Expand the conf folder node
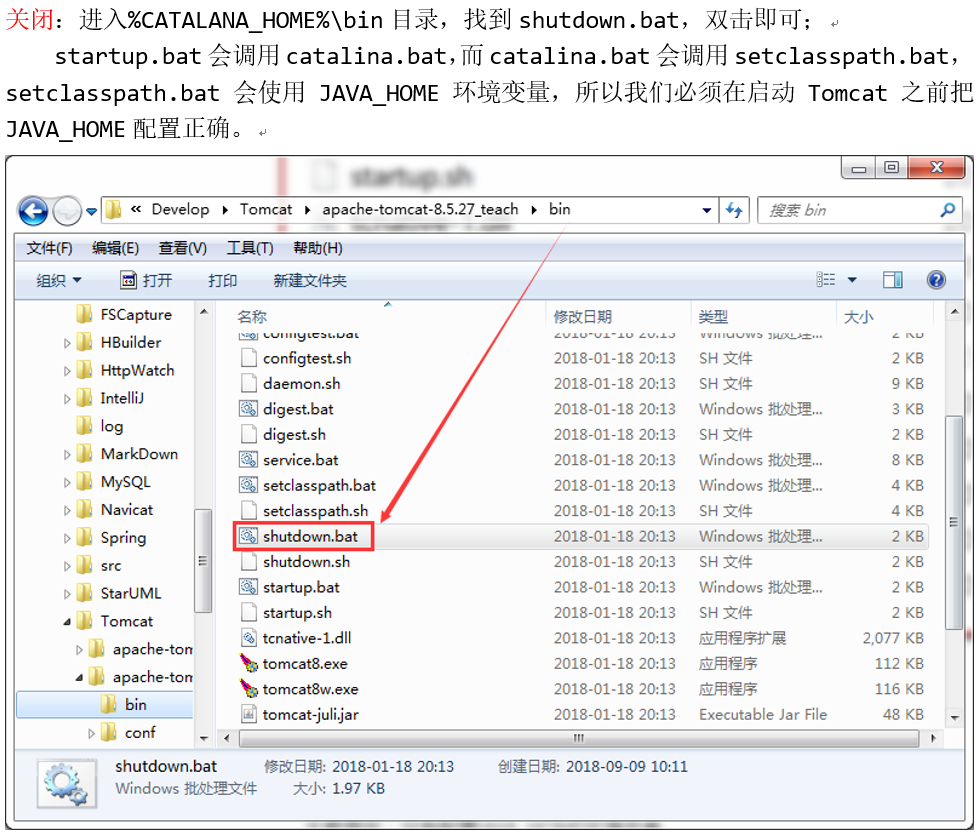Screen dimensions: 978x839 click(91, 733)
